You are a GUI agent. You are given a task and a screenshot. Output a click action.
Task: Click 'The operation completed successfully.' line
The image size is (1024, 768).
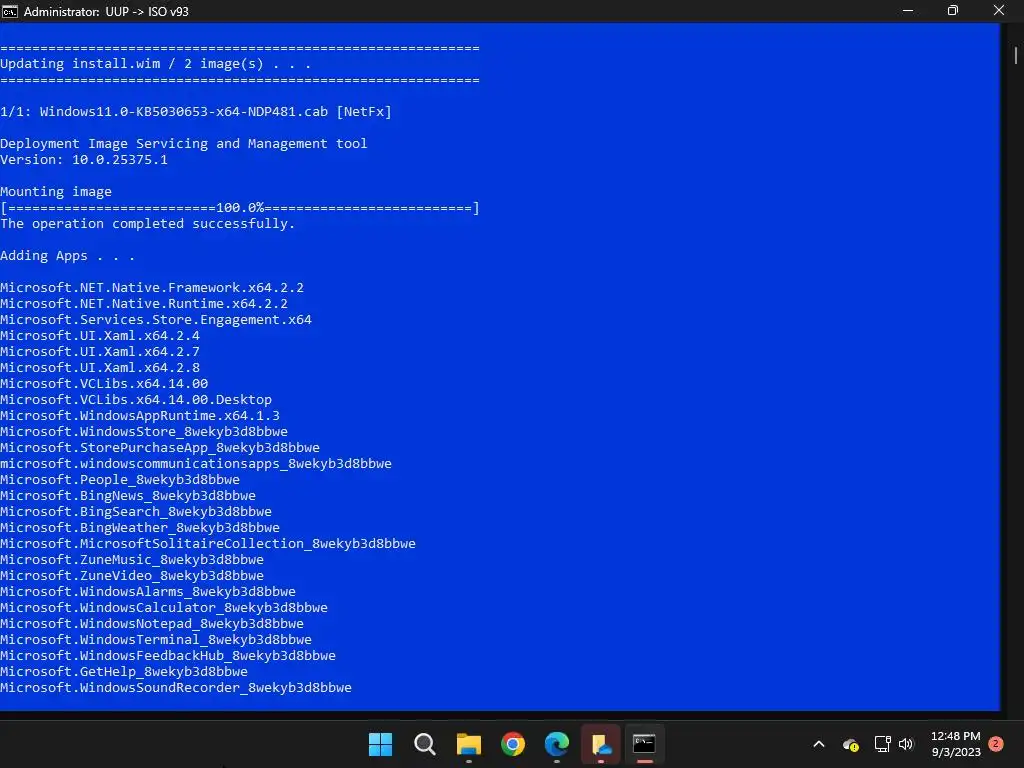click(148, 224)
